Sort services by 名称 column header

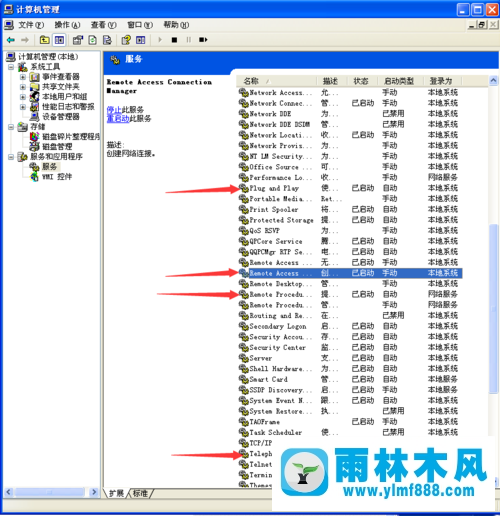point(276,81)
